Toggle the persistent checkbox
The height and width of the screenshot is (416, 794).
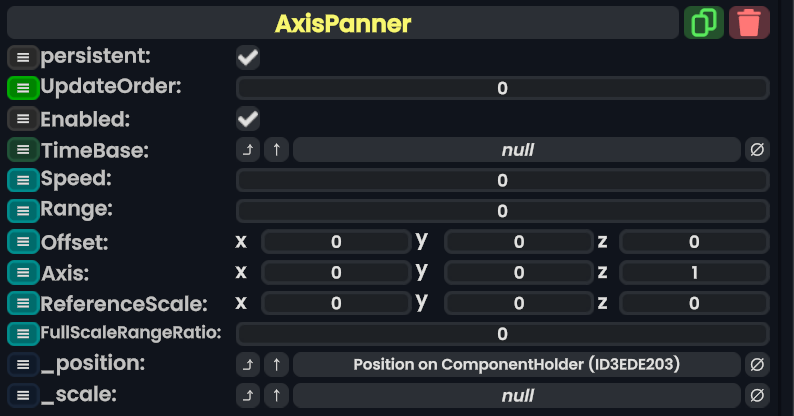click(x=248, y=58)
